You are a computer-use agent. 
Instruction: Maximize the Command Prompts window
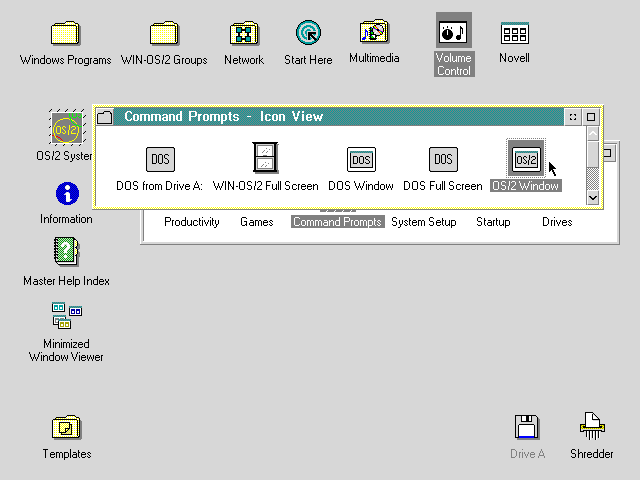(591, 117)
